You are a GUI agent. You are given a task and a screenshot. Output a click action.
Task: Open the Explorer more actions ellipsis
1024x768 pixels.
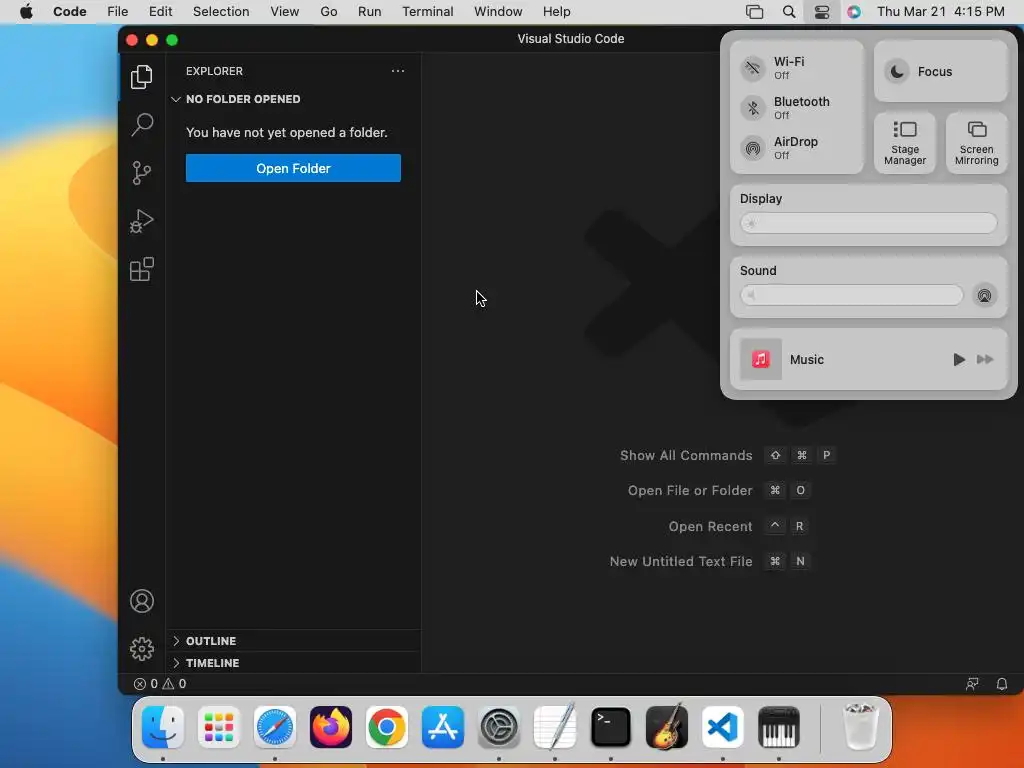398,71
